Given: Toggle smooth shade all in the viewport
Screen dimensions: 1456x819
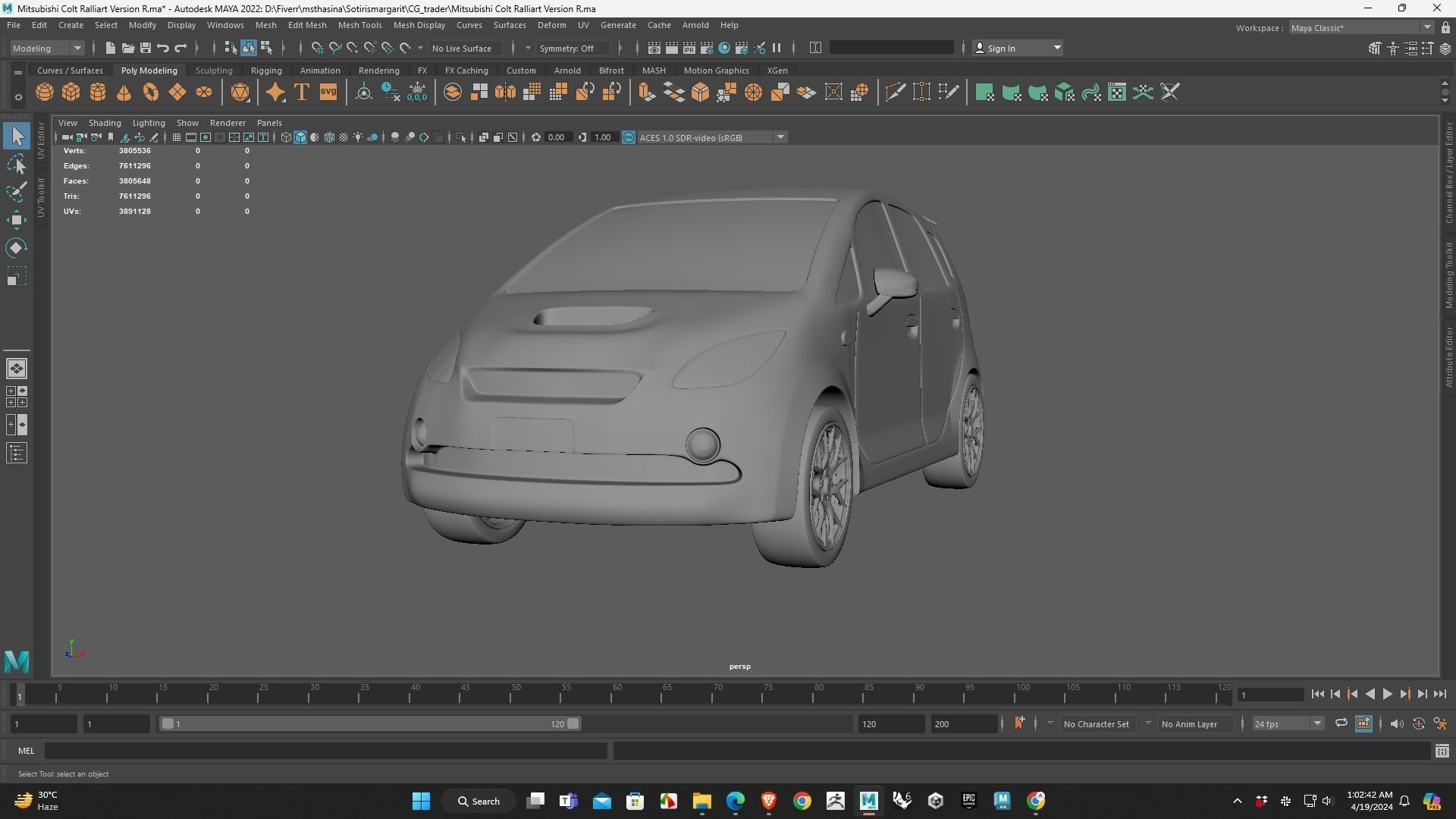Looking at the screenshot, I should click(300, 137).
